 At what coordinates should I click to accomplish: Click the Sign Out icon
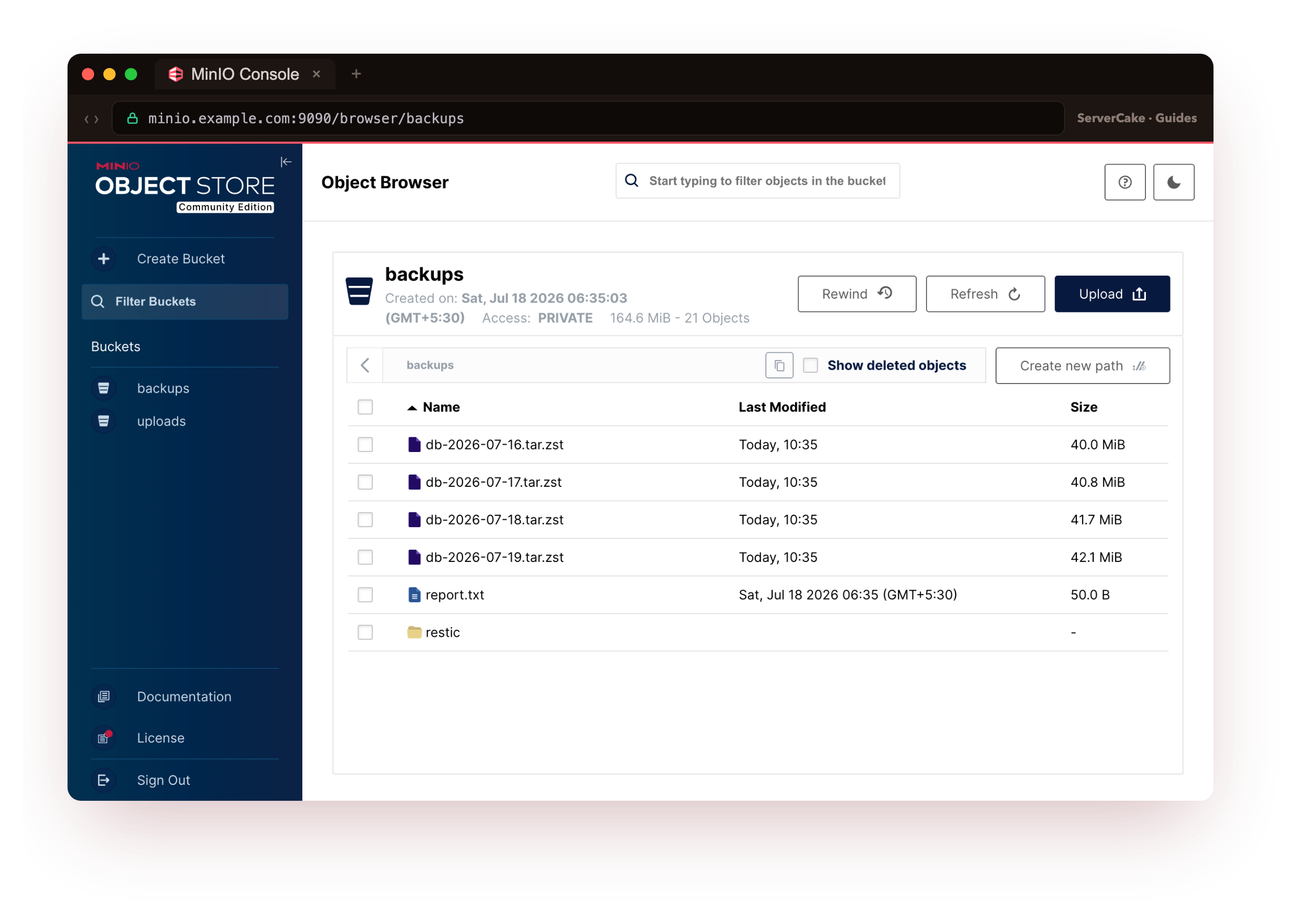pos(104,781)
